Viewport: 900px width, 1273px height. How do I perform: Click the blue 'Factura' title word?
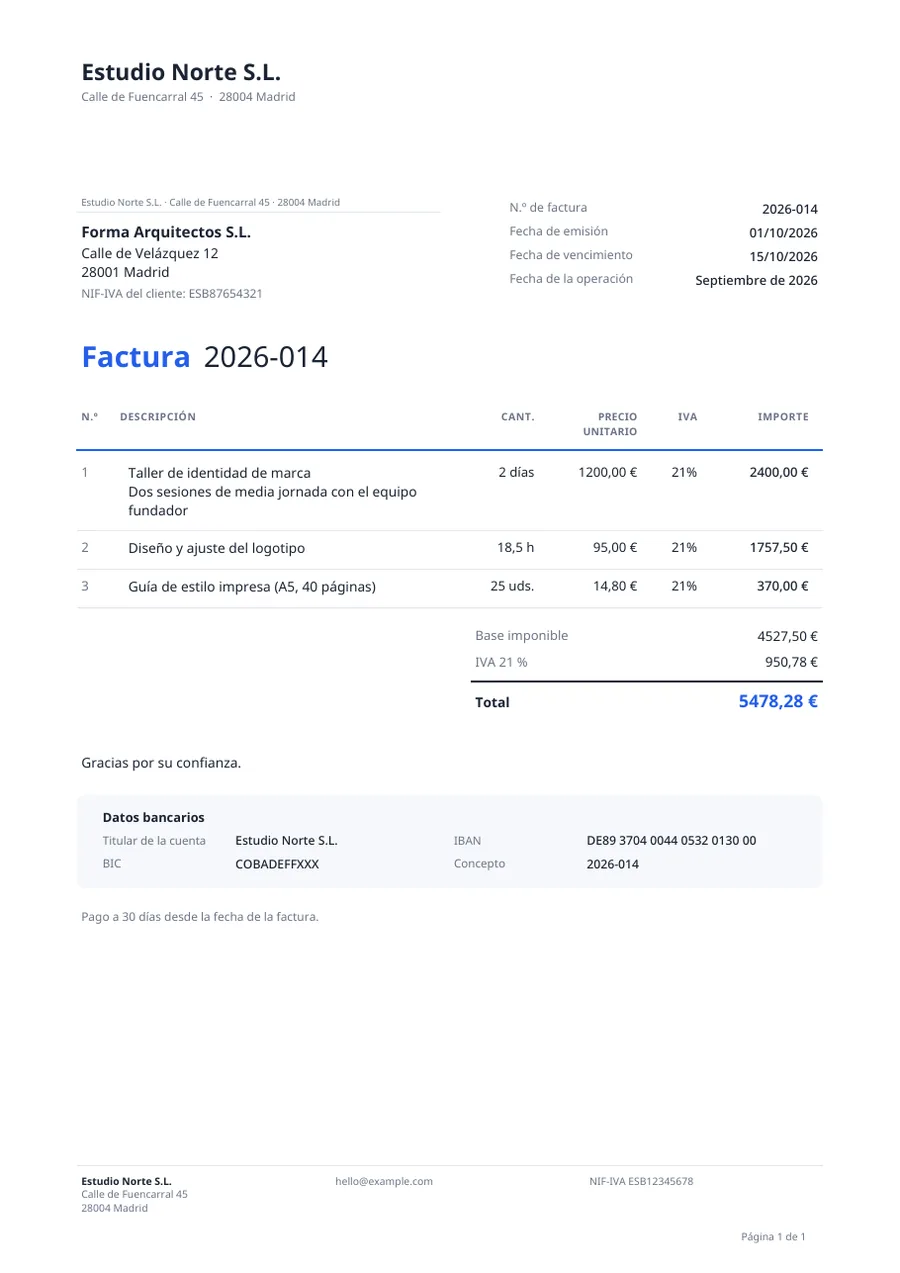[135, 357]
